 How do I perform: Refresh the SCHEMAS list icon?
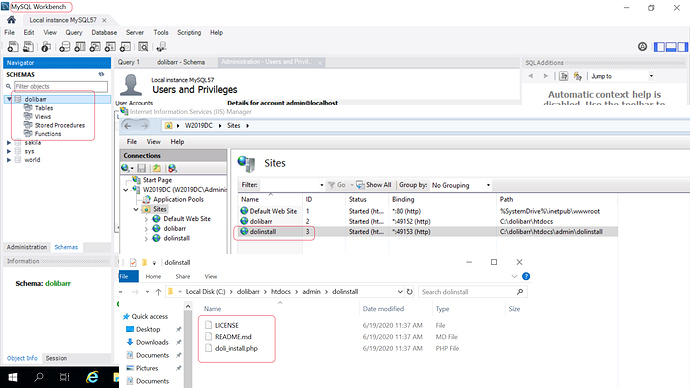(x=101, y=74)
